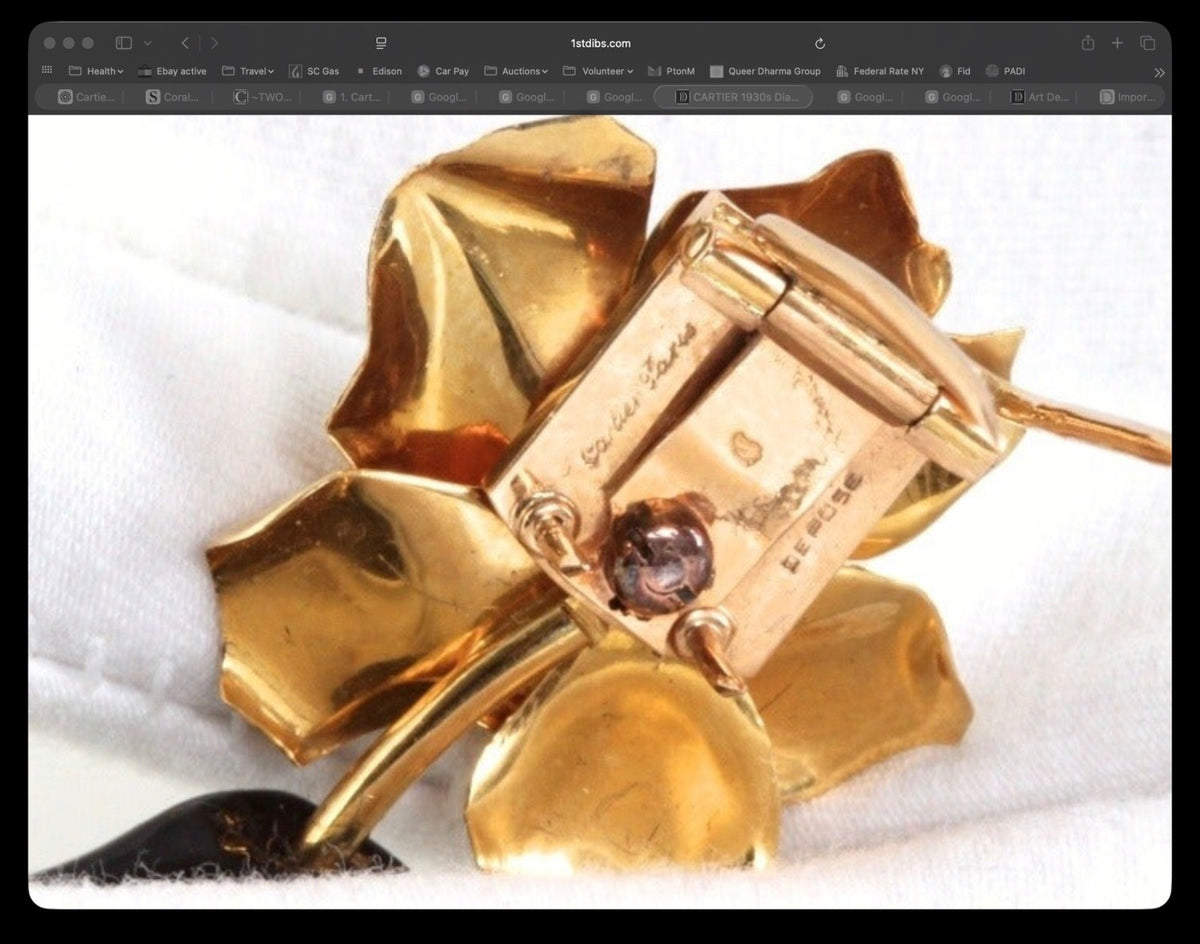Open the sidebar options chevron
This screenshot has height=944, width=1200.
148,43
